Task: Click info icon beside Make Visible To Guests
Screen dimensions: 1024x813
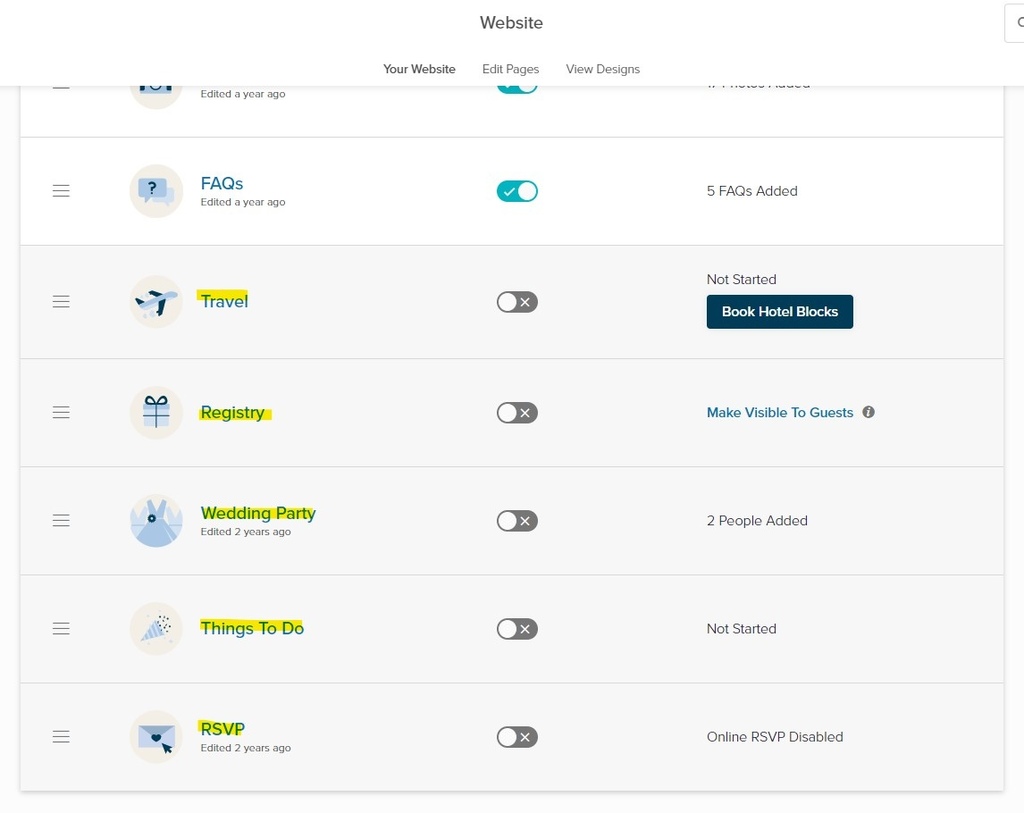Action: 868,412
